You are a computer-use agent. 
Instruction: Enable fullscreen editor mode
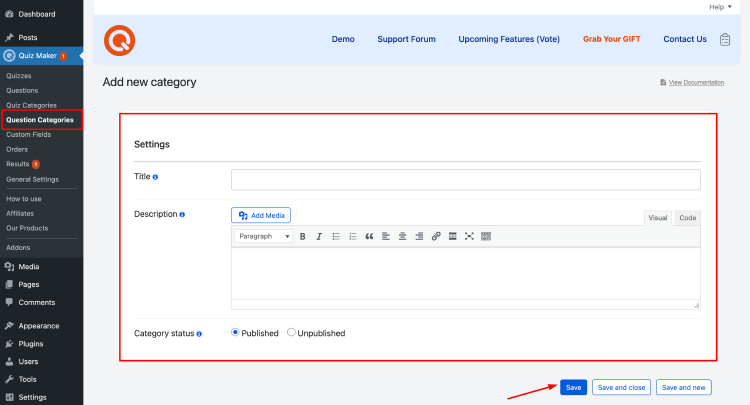(469, 236)
